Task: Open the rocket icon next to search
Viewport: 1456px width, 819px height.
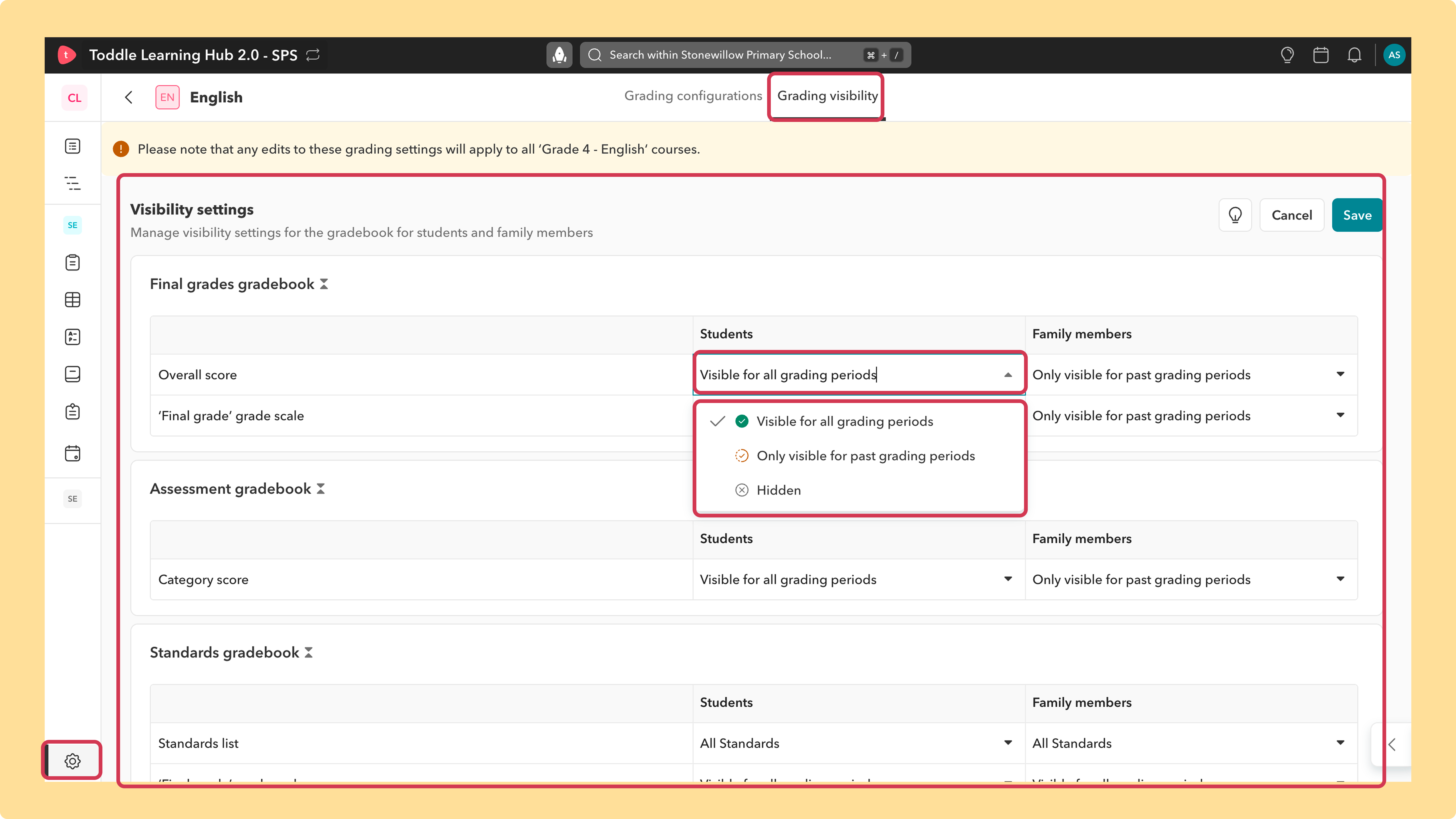Action: pos(559,55)
